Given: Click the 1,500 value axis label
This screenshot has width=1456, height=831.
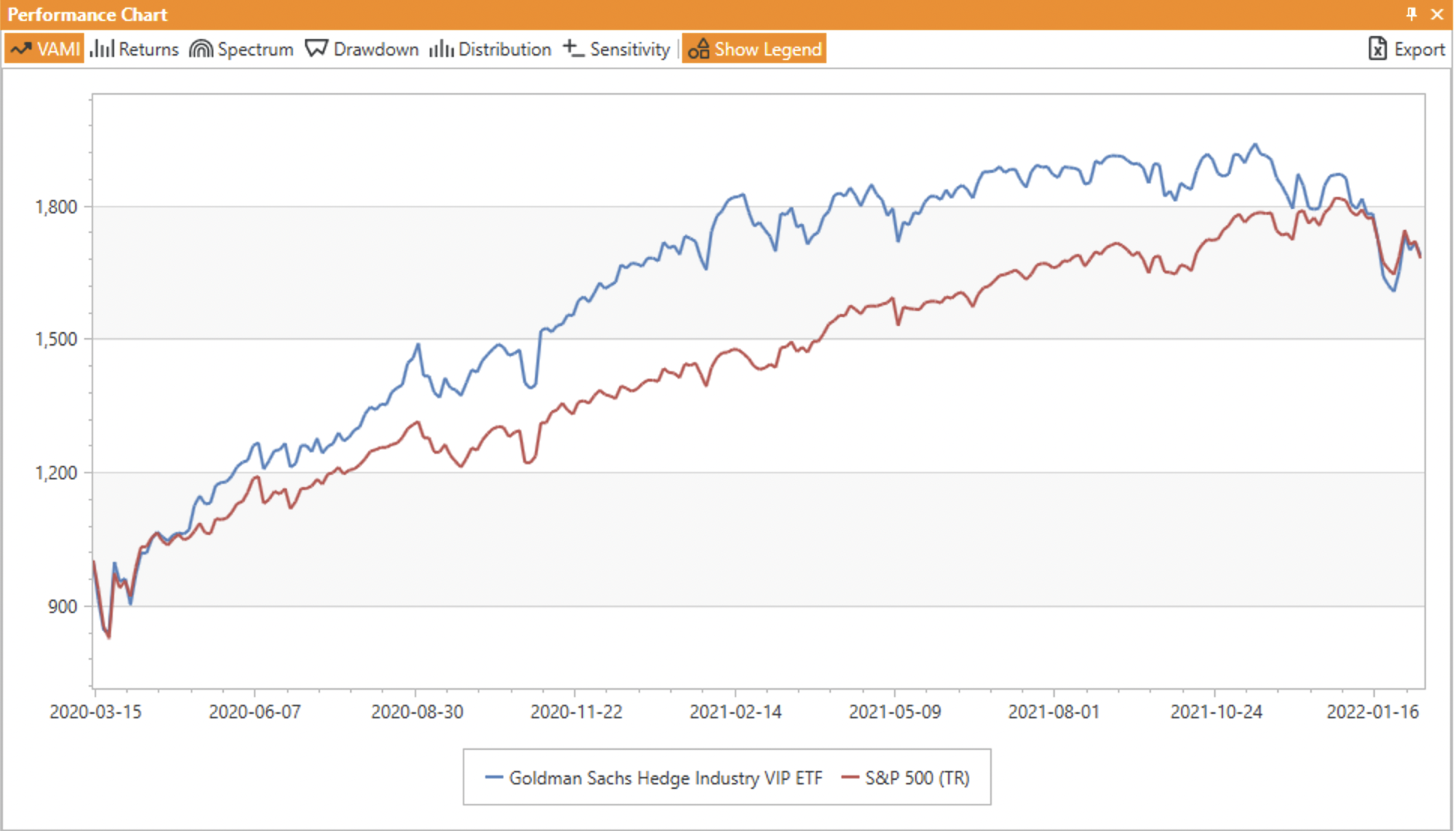Looking at the screenshot, I should pyautogui.click(x=56, y=339).
